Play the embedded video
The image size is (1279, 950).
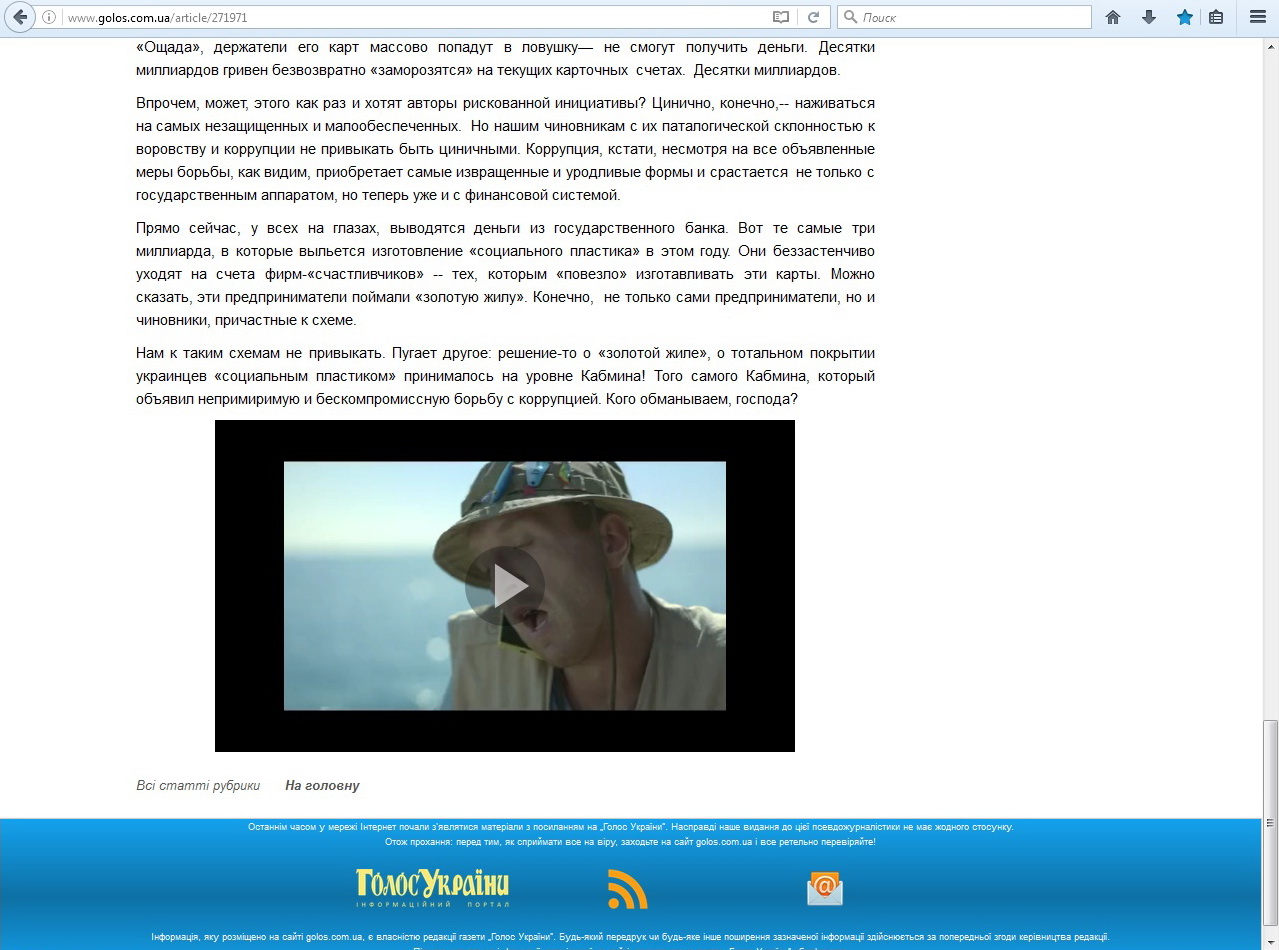505,586
